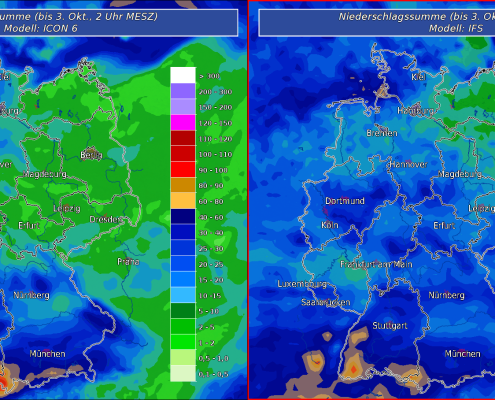Select the 'Dortmund' city label
Viewport: 495px width, 400px height.
(345, 201)
